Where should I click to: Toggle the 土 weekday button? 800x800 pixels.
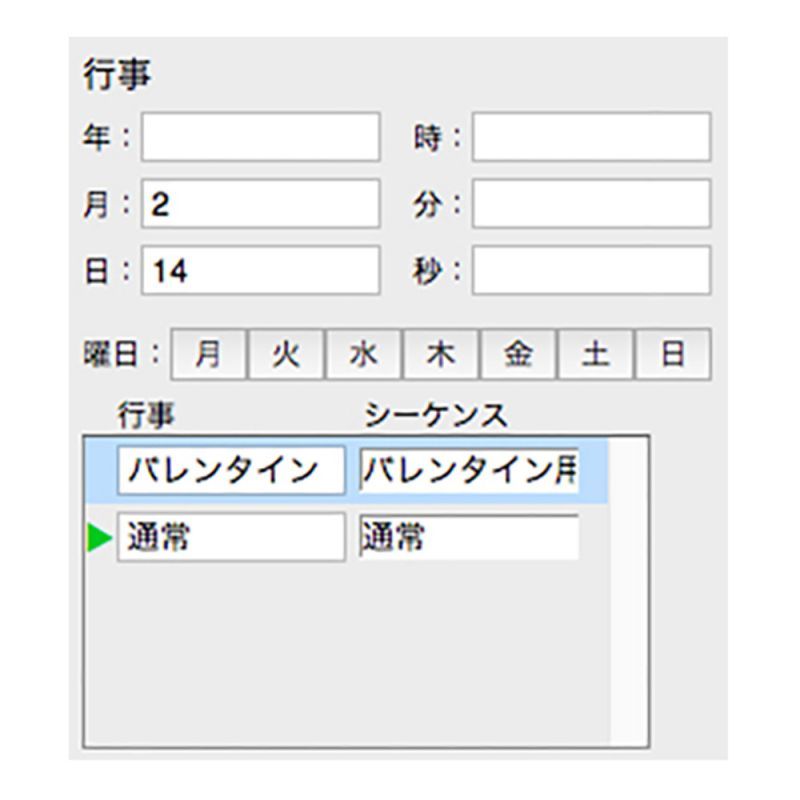596,354
